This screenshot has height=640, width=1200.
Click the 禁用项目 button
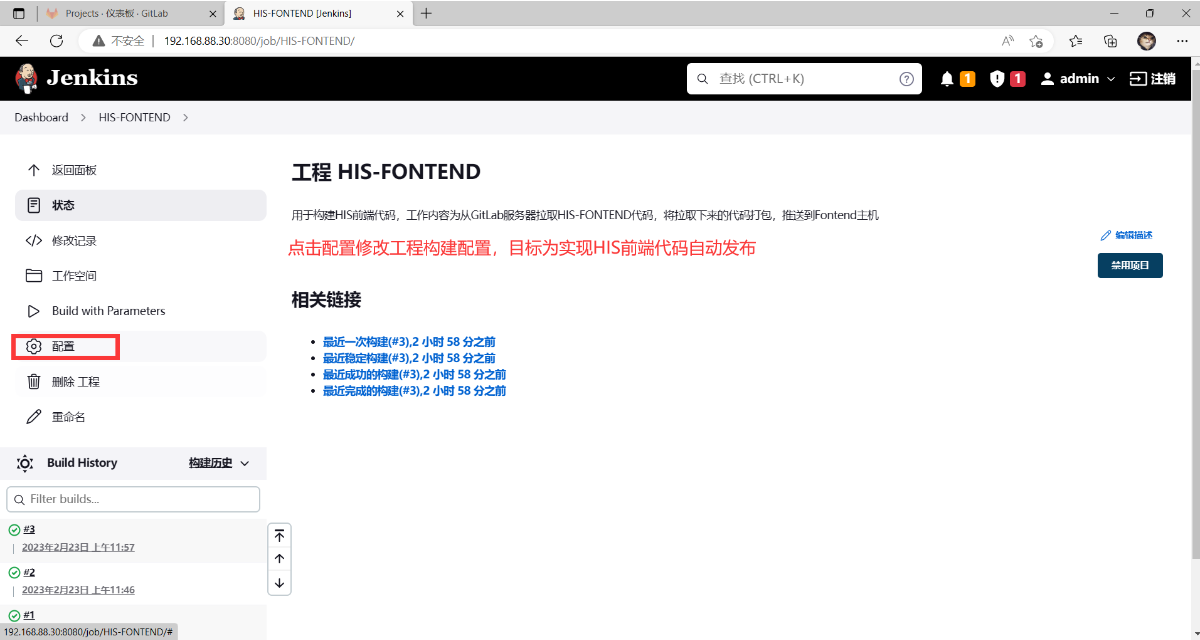coord(1130,266)
